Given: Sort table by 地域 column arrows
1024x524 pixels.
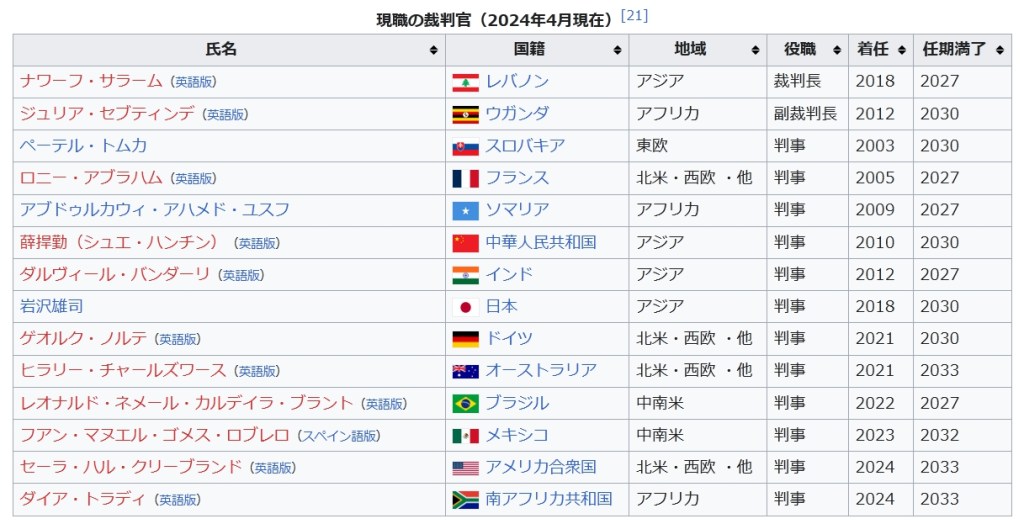Looking at the screenshot, I should click(x=755, y=50).
